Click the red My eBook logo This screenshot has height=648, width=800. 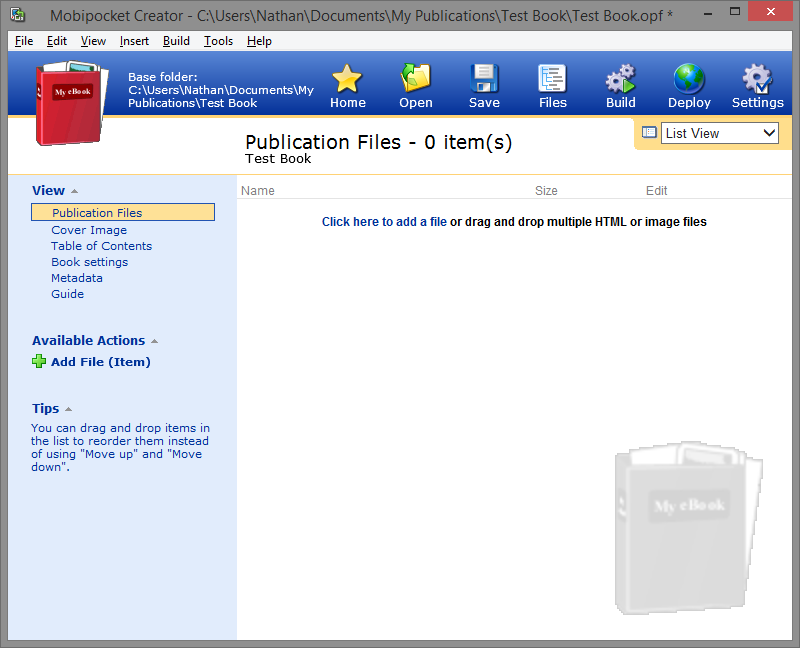pyautogui.click(x=71, y=103)
